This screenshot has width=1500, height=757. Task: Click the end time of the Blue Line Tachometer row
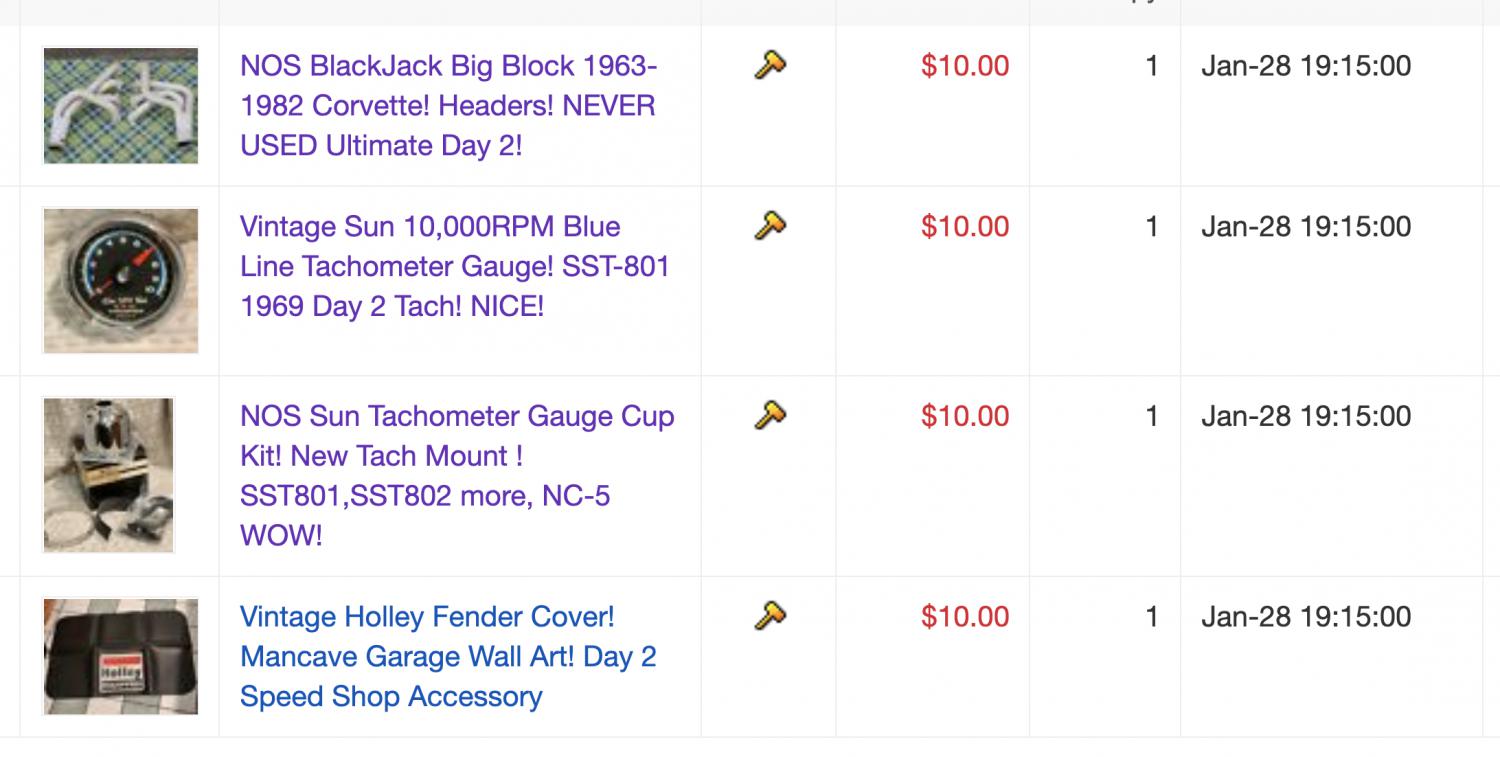[x=1306, y=226]
